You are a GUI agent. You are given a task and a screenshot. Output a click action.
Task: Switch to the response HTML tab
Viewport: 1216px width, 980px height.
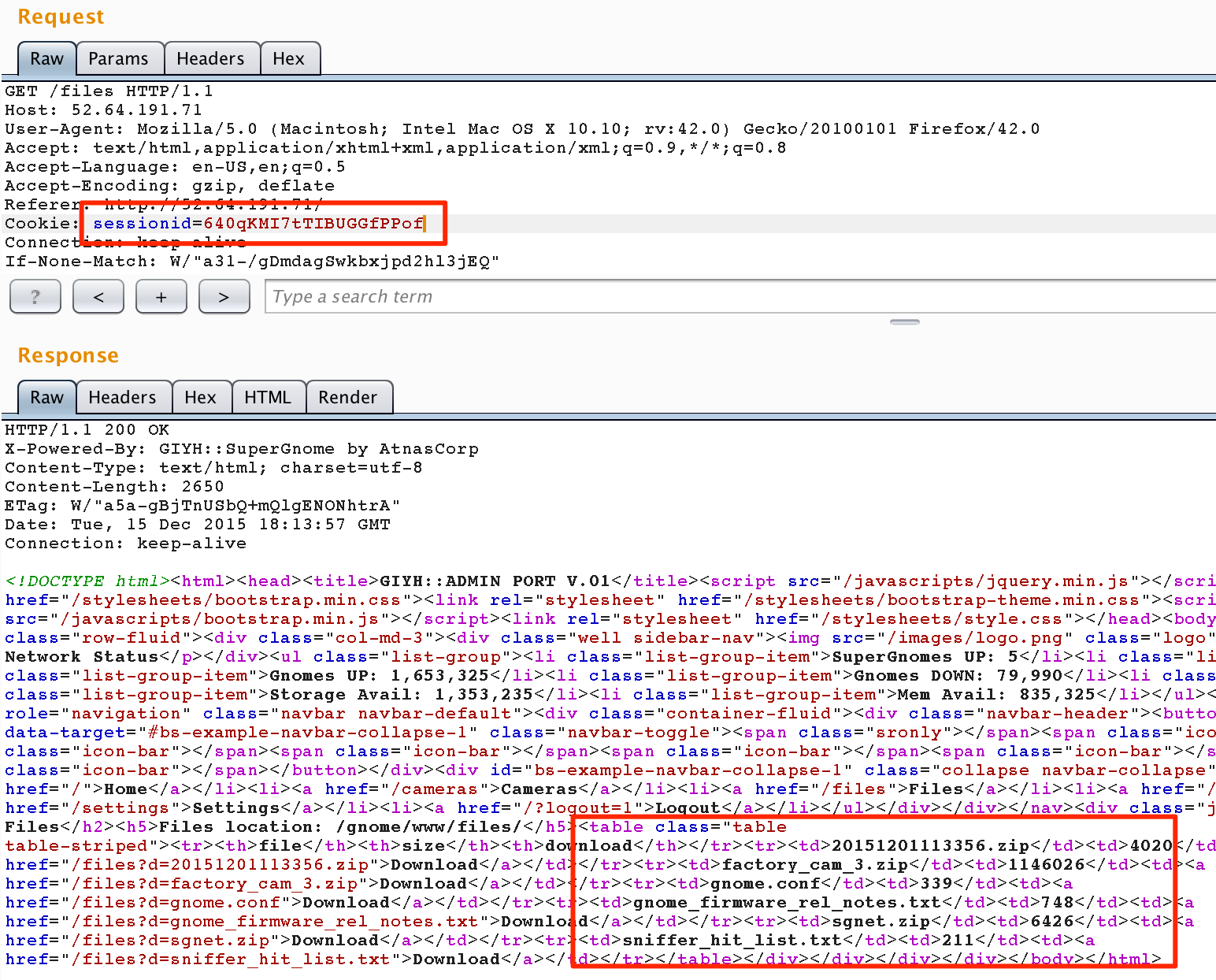click(268, 398)
